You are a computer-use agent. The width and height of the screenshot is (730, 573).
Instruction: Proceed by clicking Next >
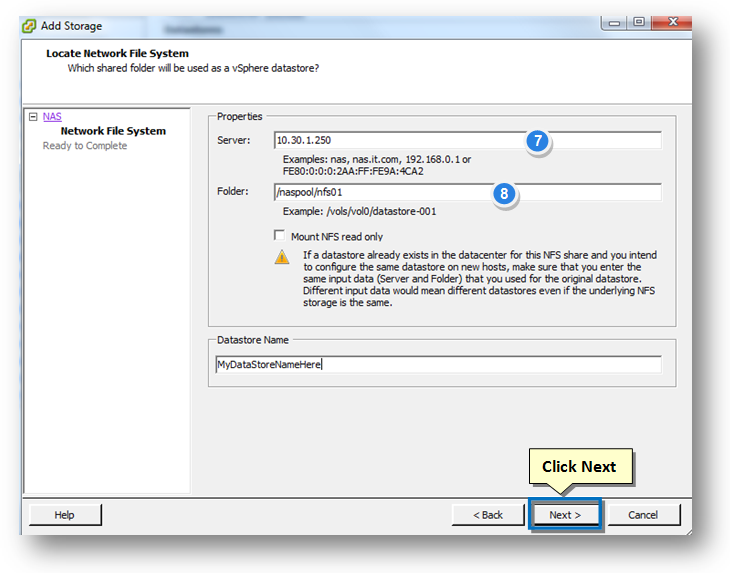(565, 515)
